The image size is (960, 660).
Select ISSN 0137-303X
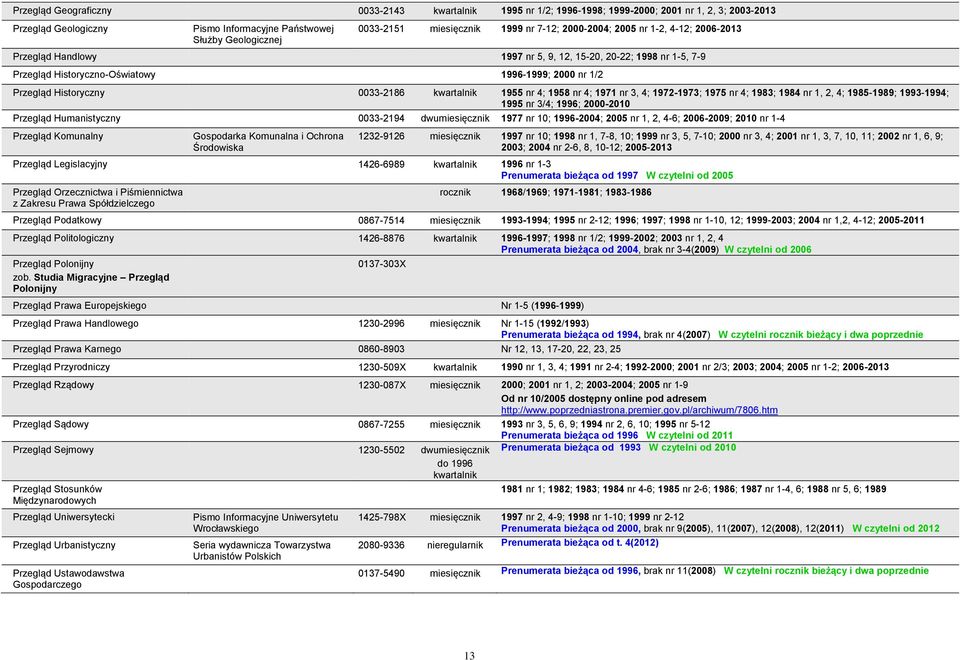point(382,264)
